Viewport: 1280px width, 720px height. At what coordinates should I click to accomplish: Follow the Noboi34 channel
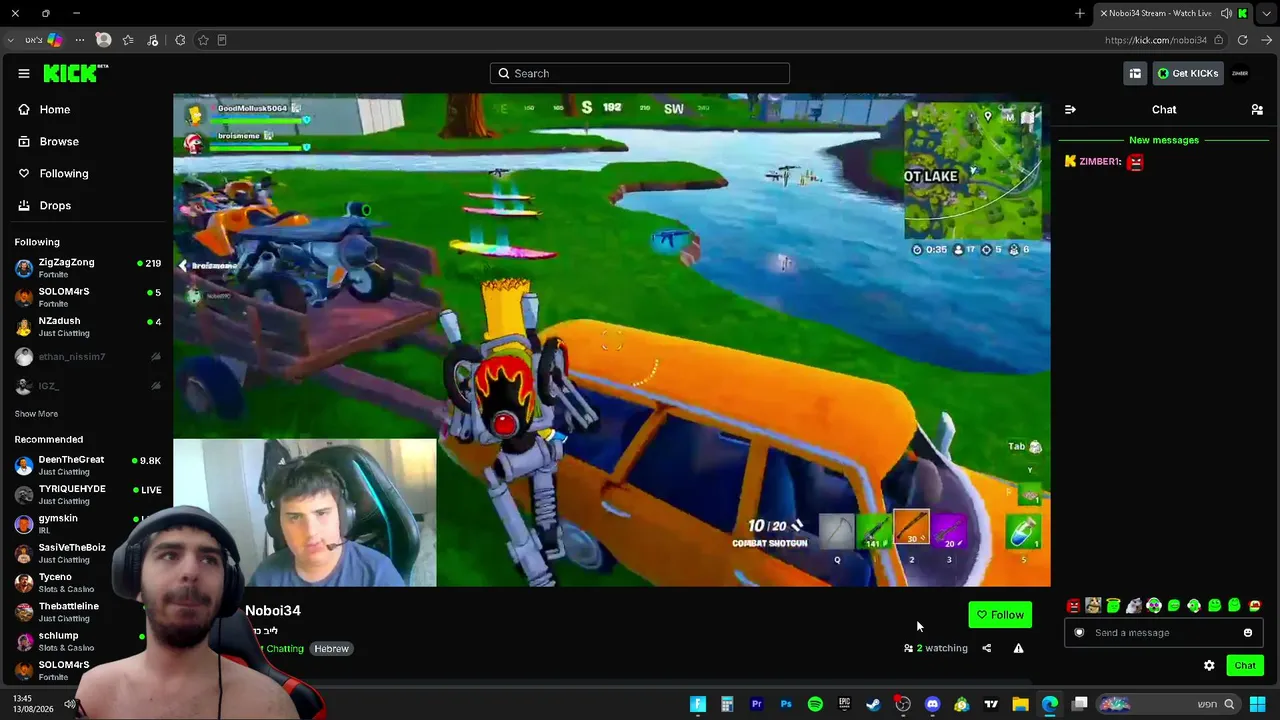(x=1000, y=615)
